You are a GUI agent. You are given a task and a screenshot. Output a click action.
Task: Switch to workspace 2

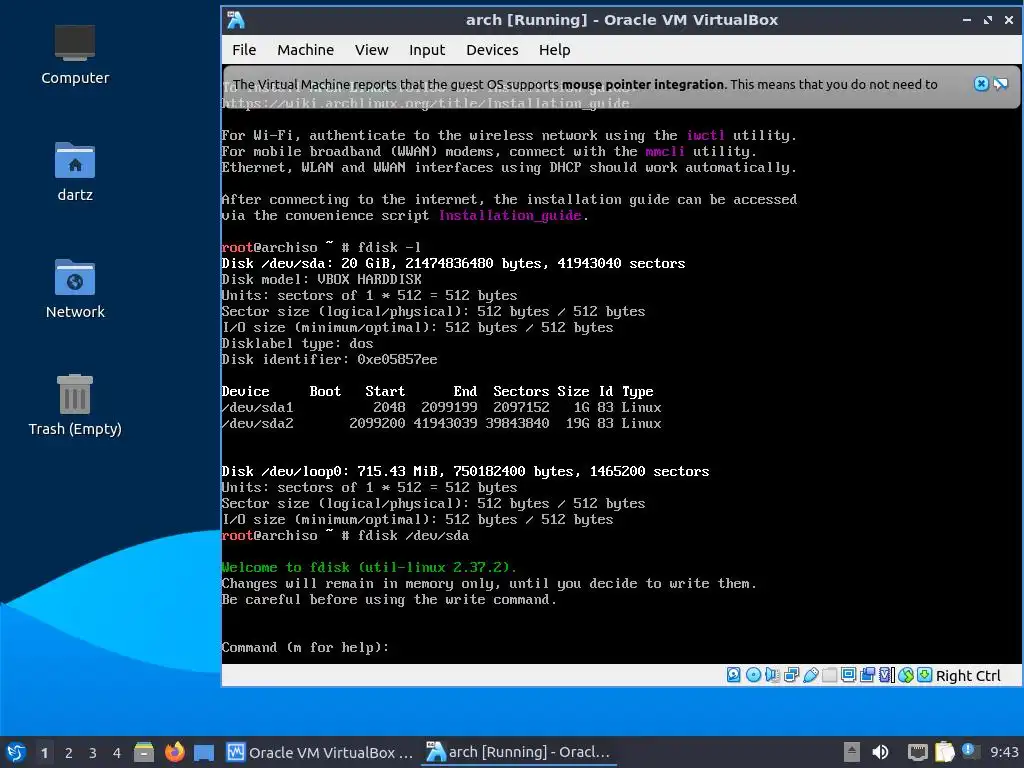pos(69,752)
